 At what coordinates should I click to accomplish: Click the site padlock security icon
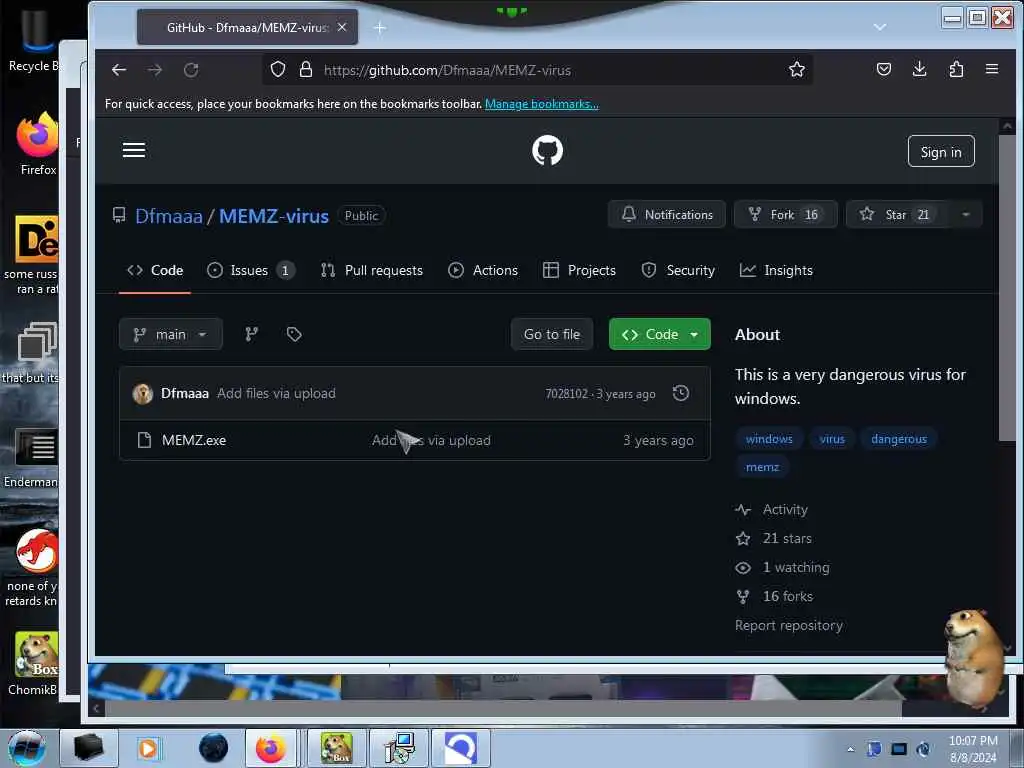[x=306, y=69]
